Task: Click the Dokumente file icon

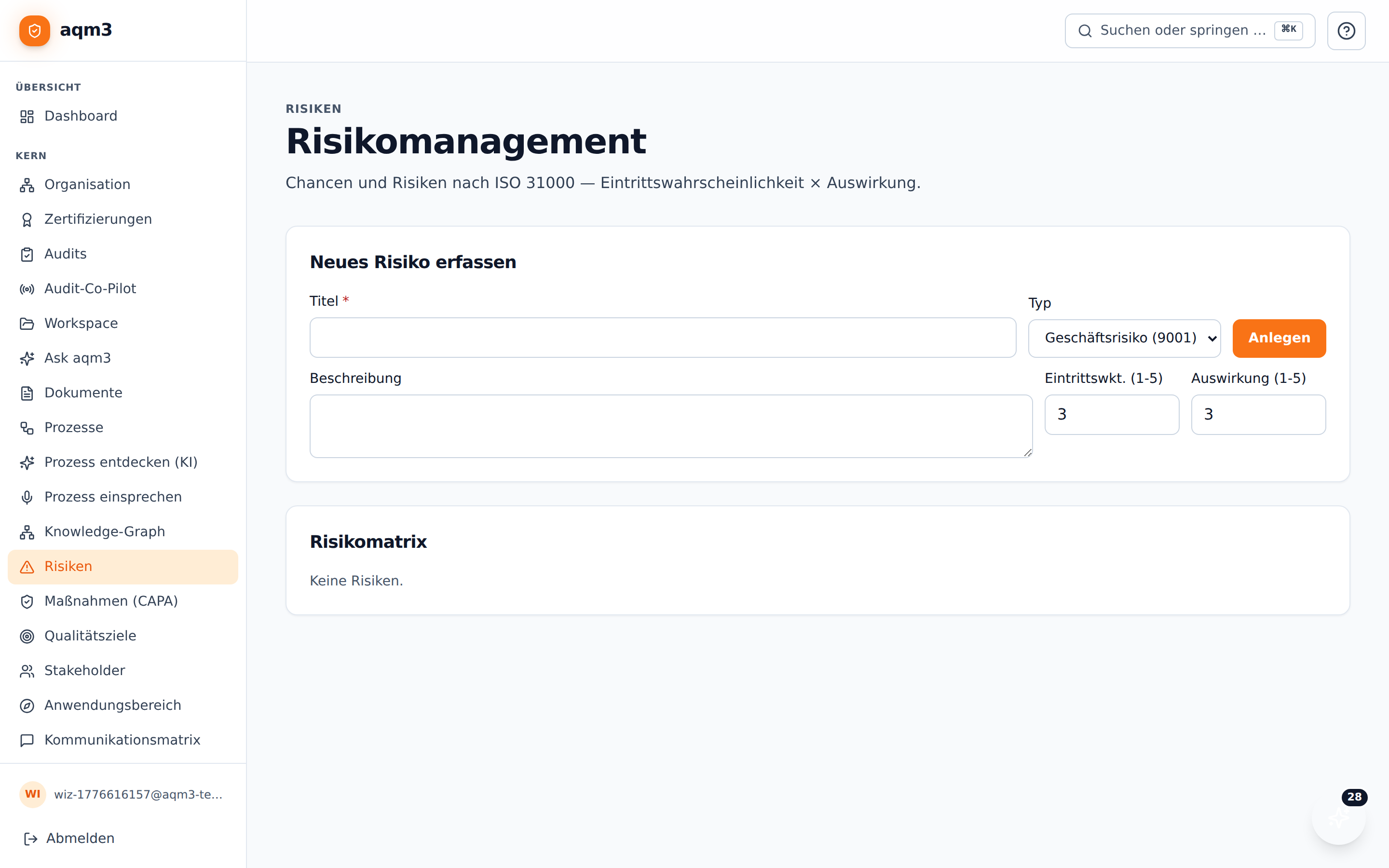Action: click(27, 393)
